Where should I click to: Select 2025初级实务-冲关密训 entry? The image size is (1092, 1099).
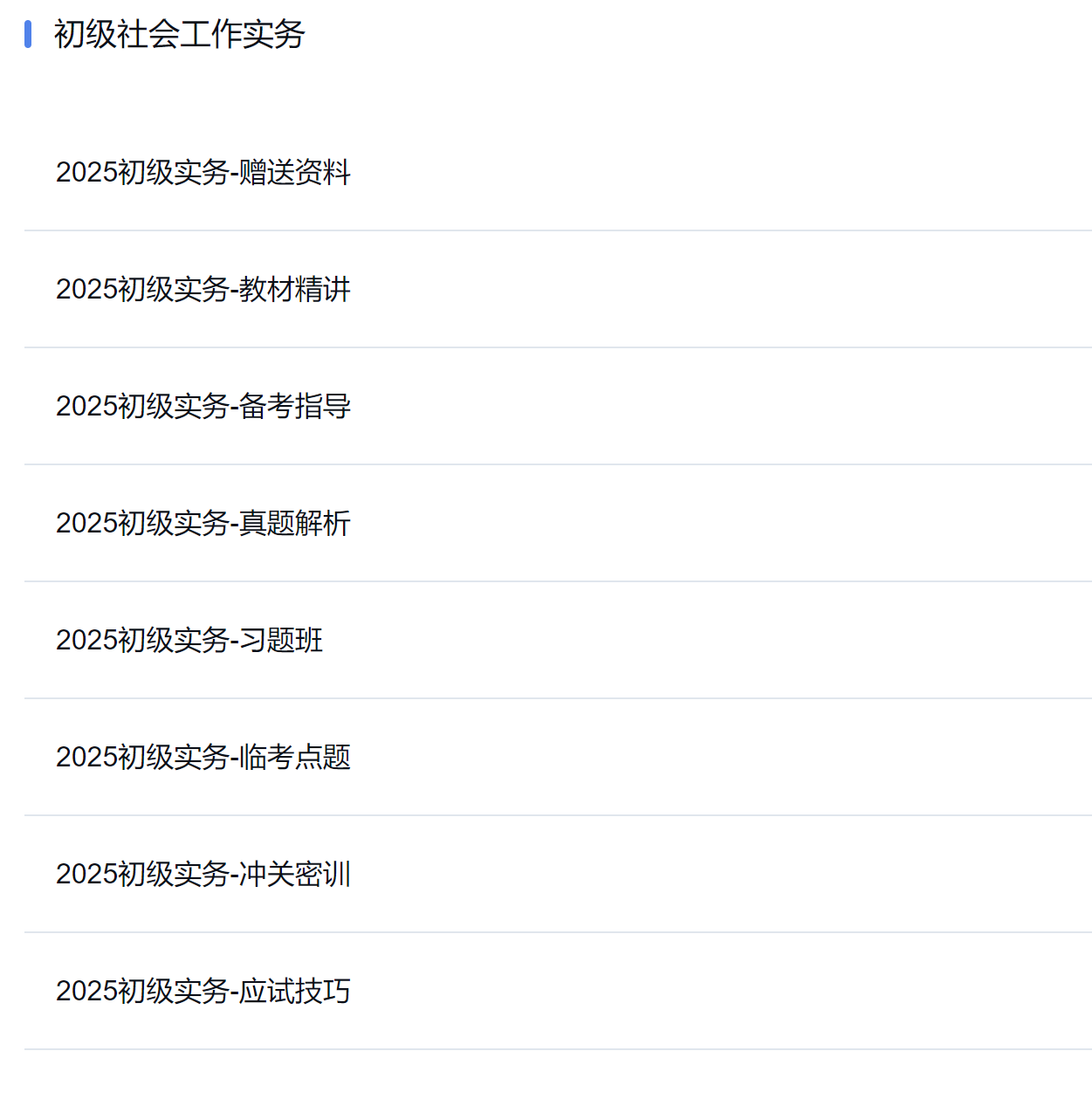(x=203, y=874)
